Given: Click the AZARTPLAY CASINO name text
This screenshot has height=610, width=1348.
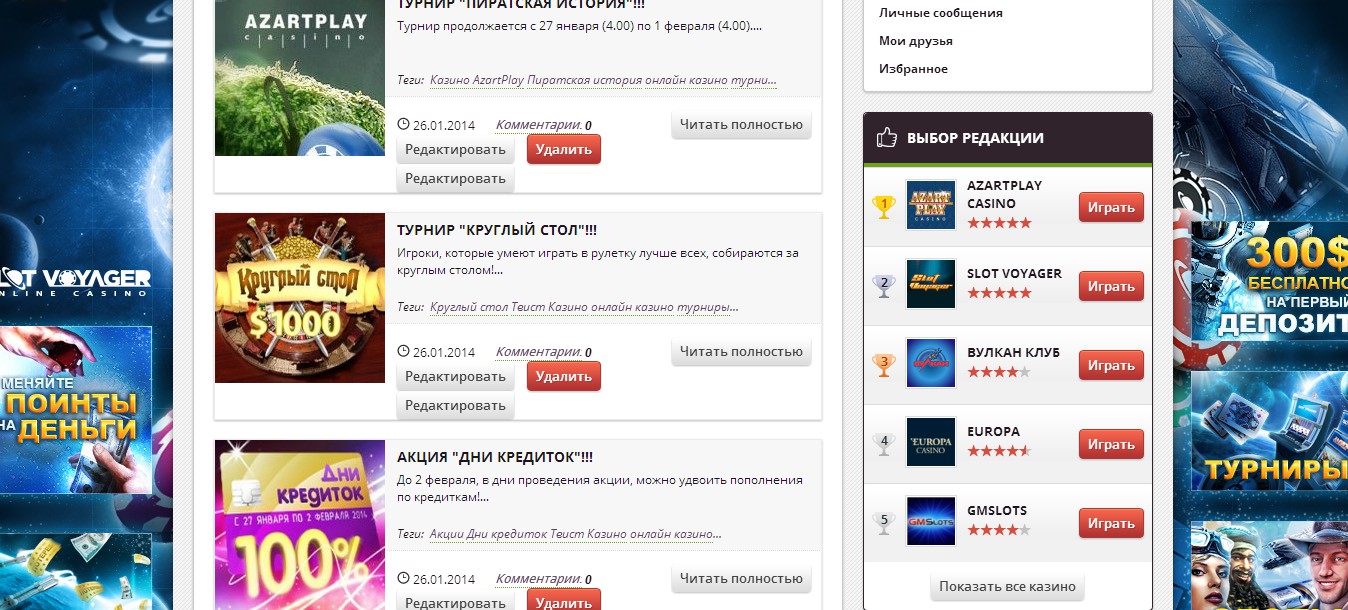Looking at the screenshot, I should tap(1004, 194).
